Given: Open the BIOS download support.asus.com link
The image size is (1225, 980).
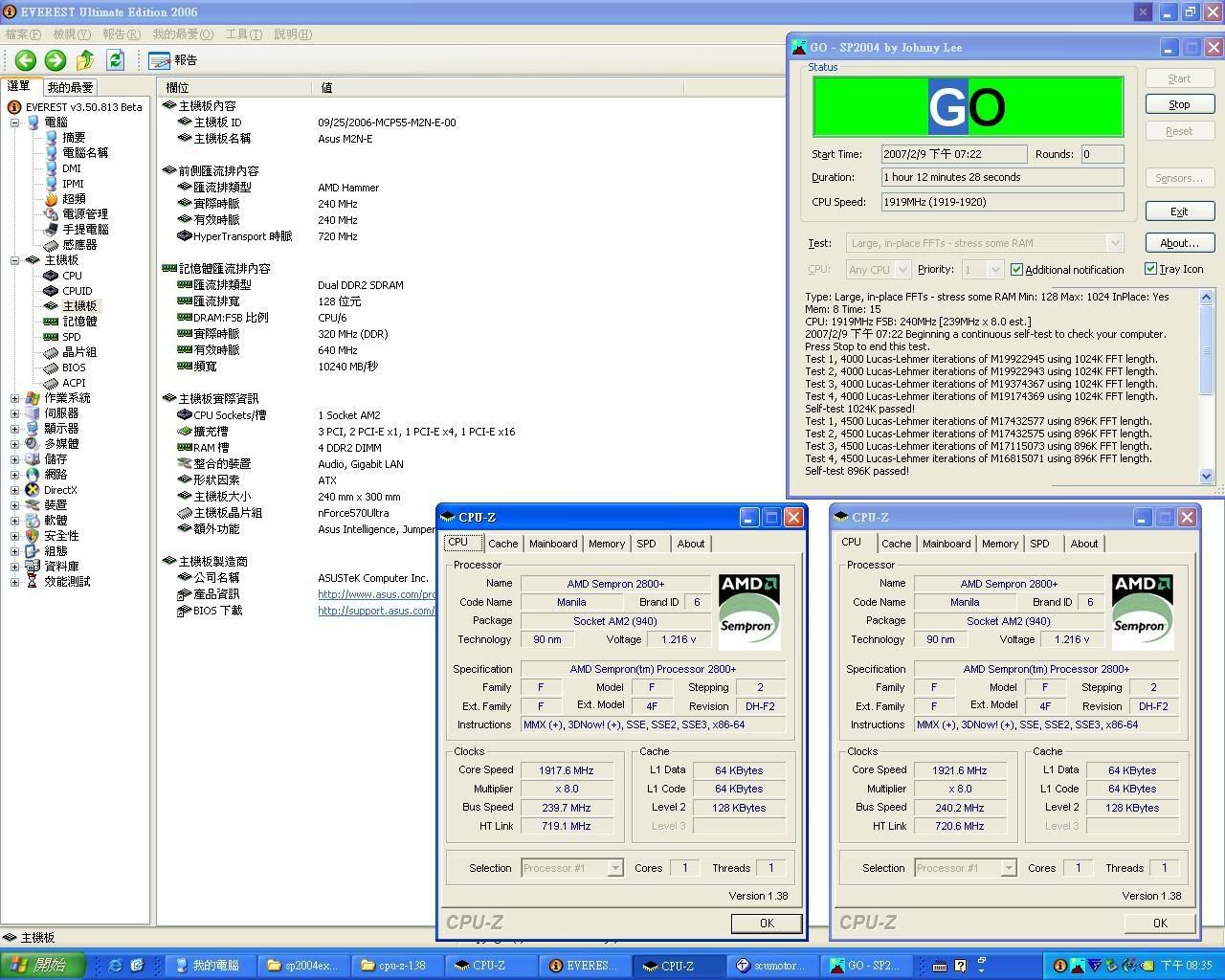Looking at the screenshot, I should pos(375,611).
